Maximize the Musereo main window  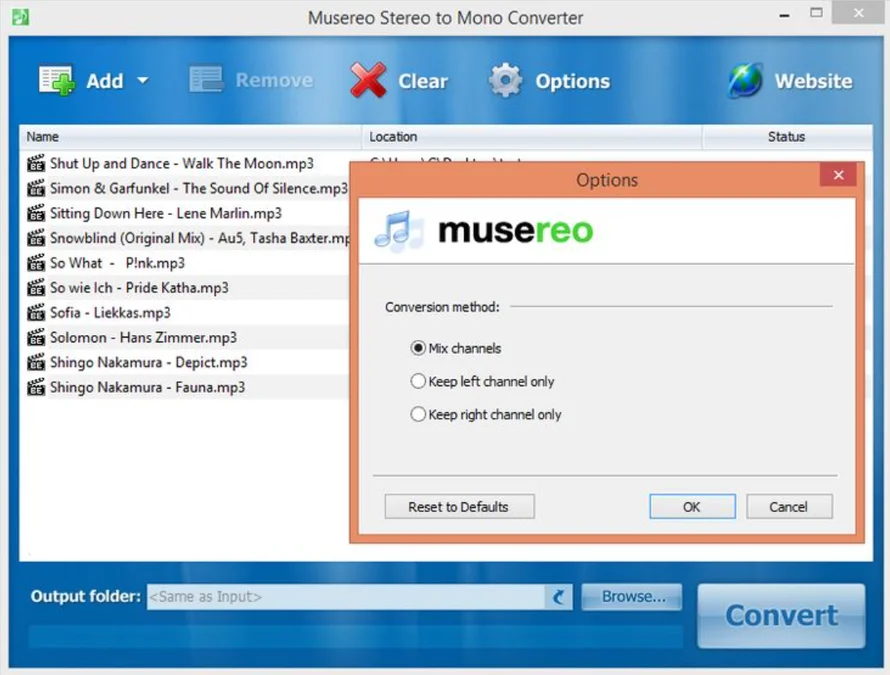[816, 13]
